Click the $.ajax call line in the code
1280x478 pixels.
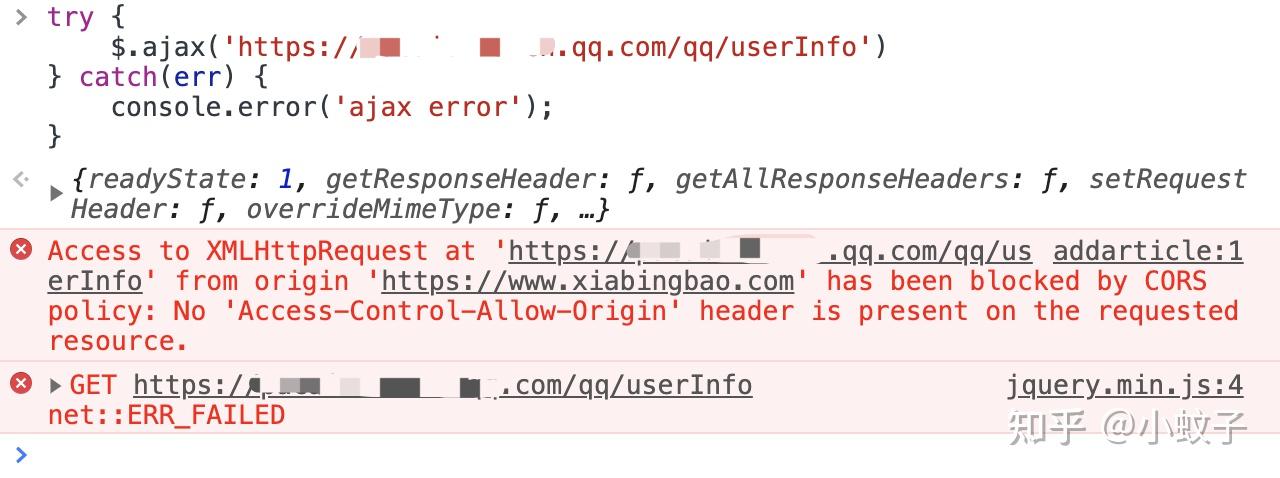coord(499,47)
